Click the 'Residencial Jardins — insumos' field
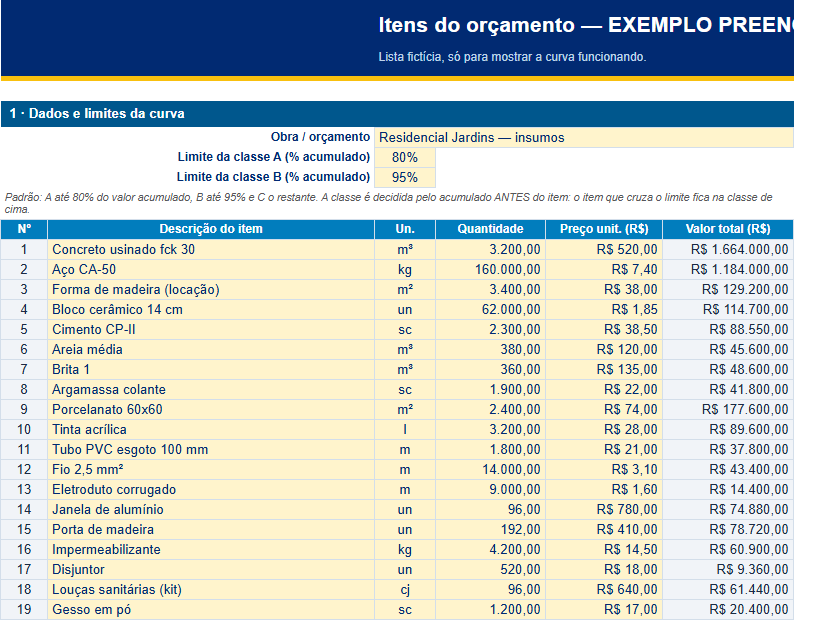Screen dimensions: 840x620 point(584,138)
